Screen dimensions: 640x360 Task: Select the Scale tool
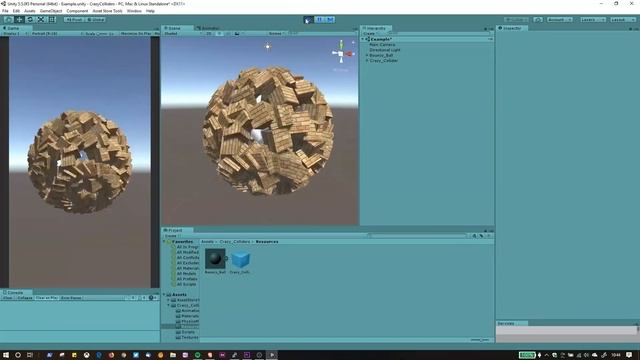point(41,20)
